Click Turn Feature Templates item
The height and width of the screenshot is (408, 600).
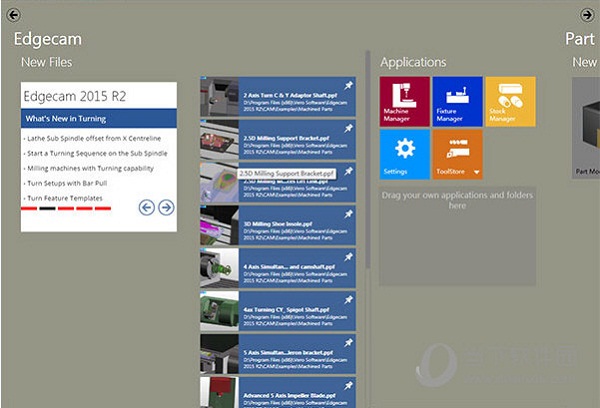pyautogui.click(x=64, y=198)
